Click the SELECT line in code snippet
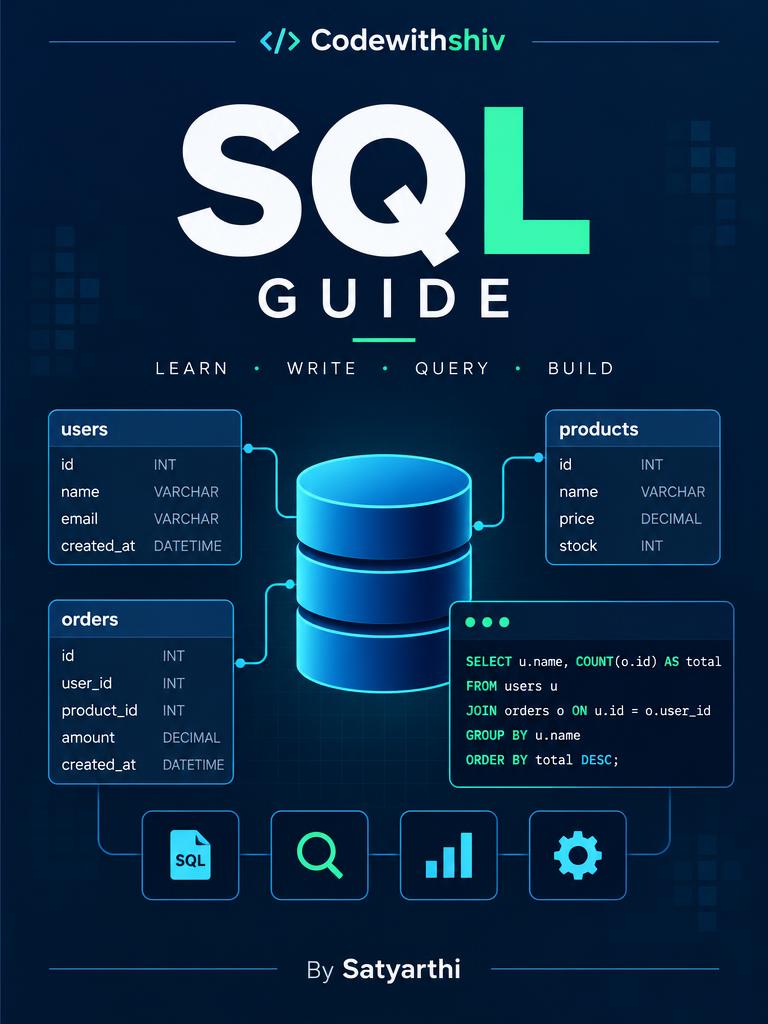Viewport: 768px width, 1024px height. pyautogui.click(x=593, y=662)
